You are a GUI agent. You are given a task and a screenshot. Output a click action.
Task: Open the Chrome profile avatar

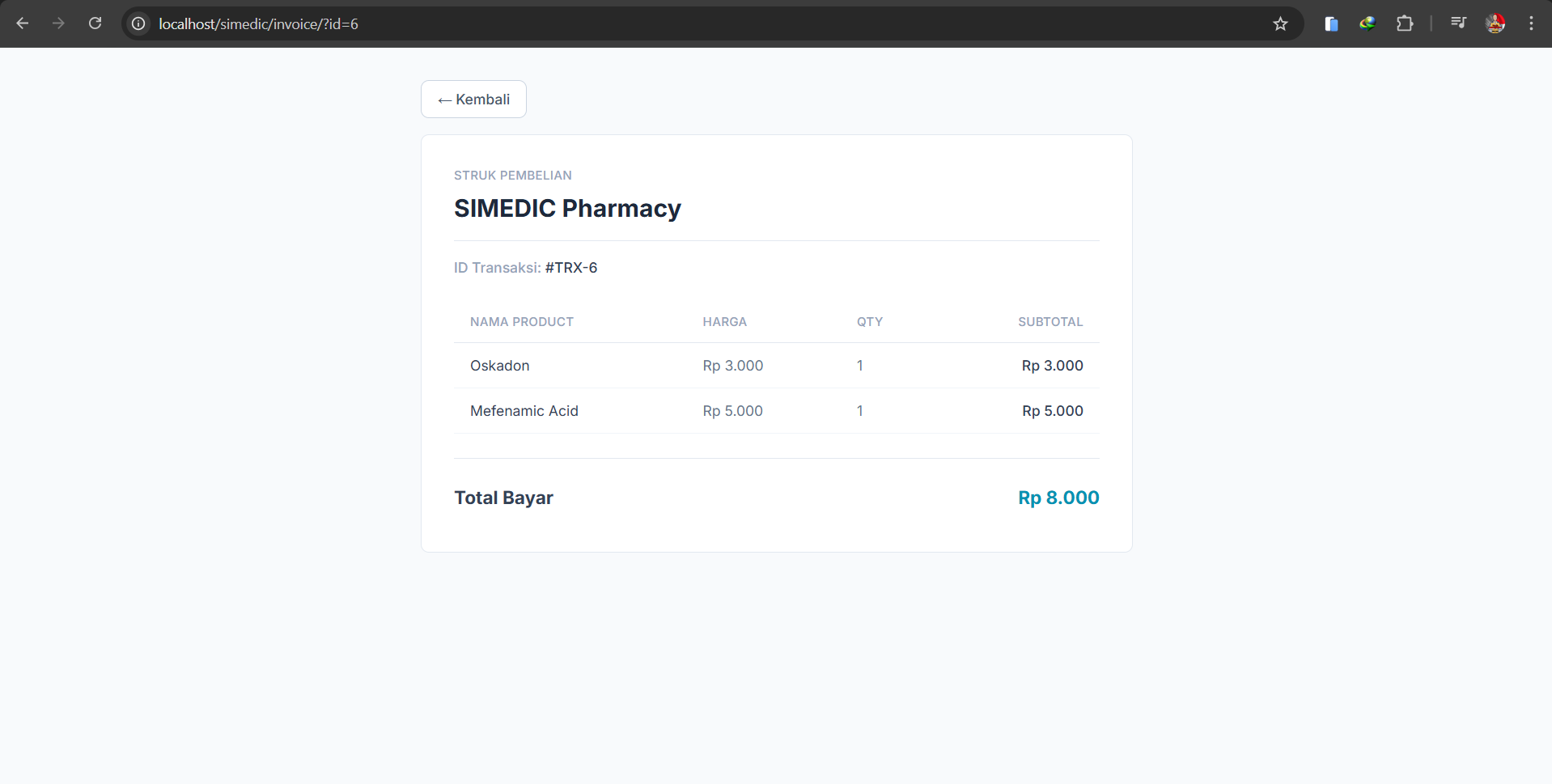tap(1495, 23)
